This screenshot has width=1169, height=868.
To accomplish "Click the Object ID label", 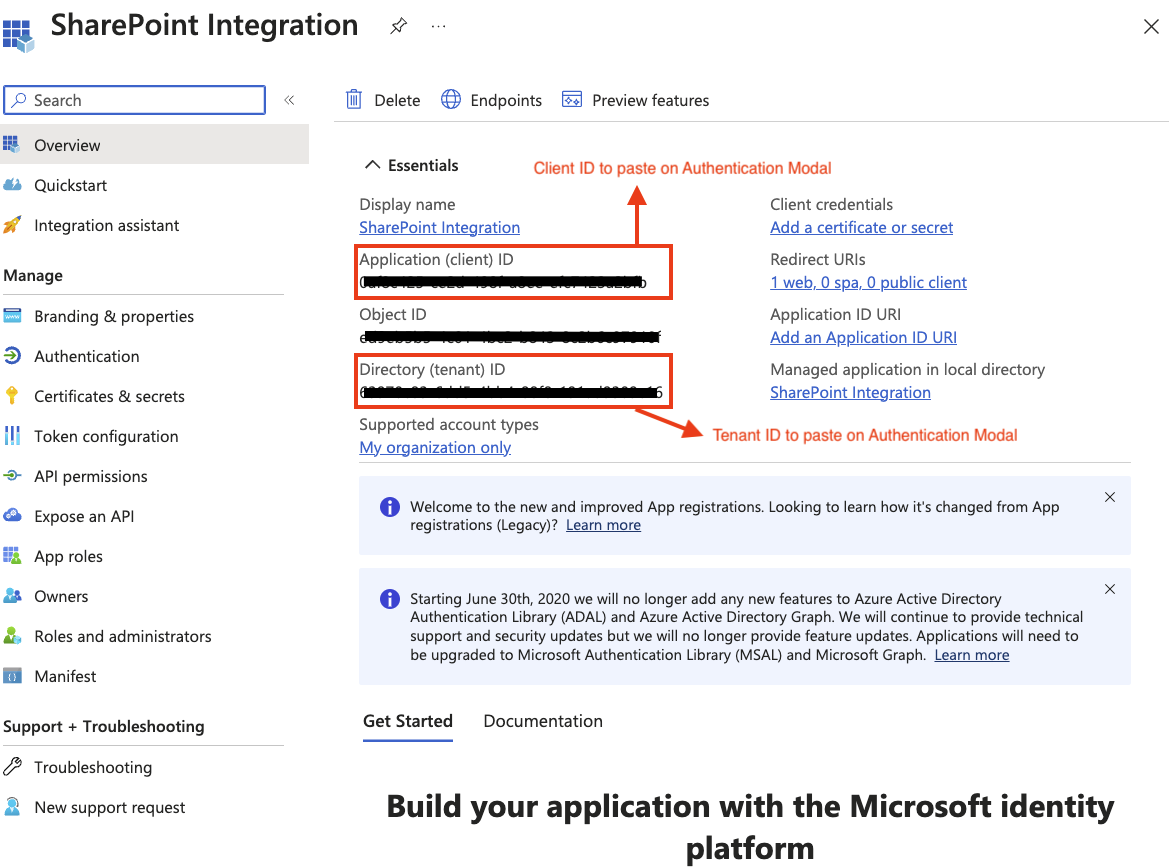I will (393, 315).
